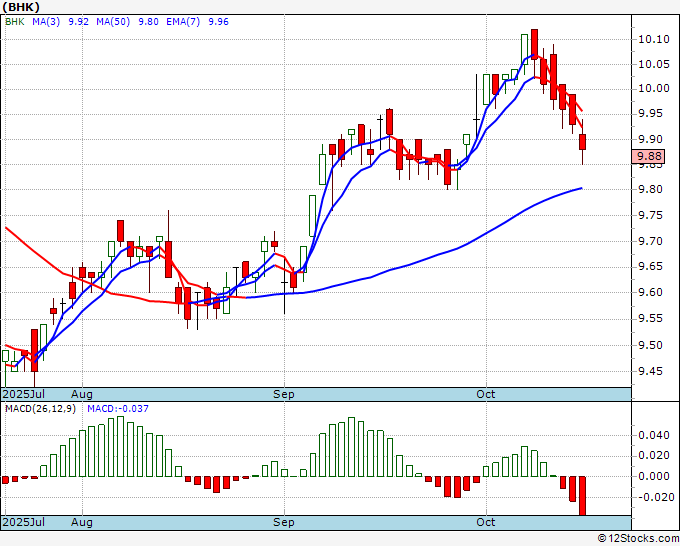The height and width of the screenshot is (546, 680).
Task: Click the MA(3) value 9.92
Action: [x=78, y=22]
